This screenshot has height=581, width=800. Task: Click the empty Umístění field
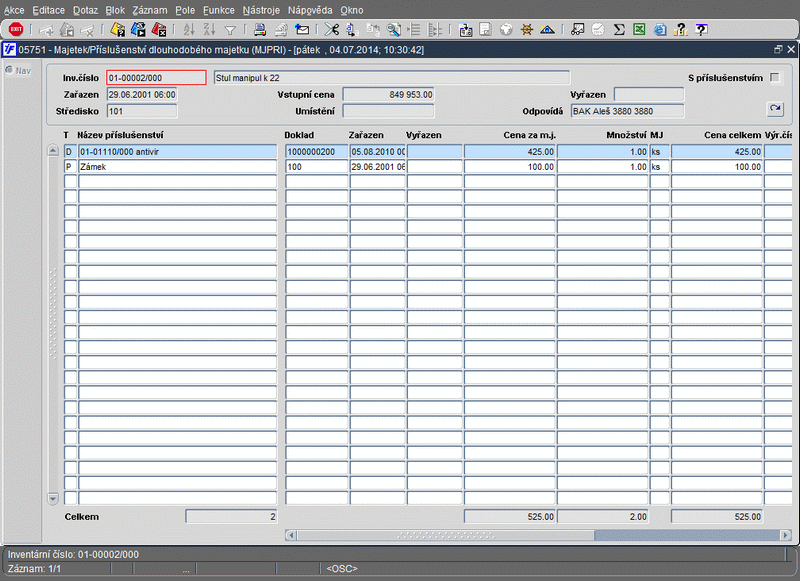[x=388, y=111]
